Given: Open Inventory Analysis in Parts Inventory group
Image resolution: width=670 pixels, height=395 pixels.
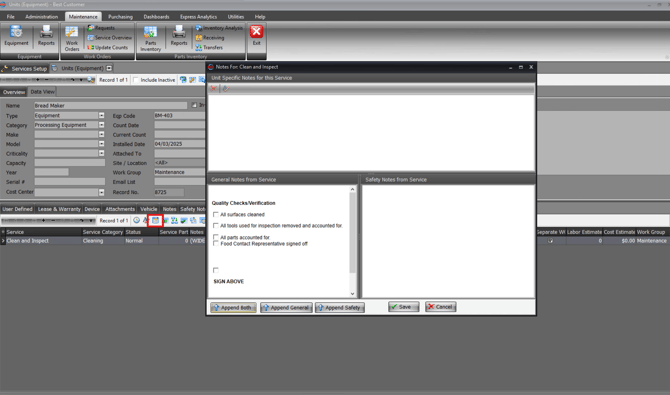Looking at the screenshot, I should click(219, 28).
